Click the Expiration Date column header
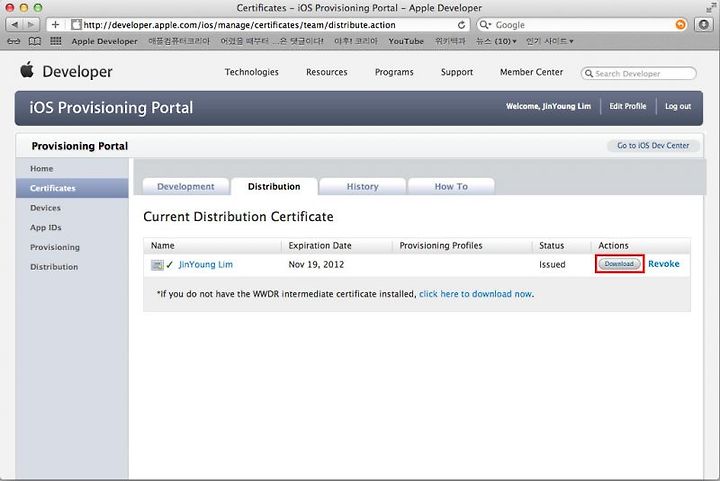 [x=320, y=246]
